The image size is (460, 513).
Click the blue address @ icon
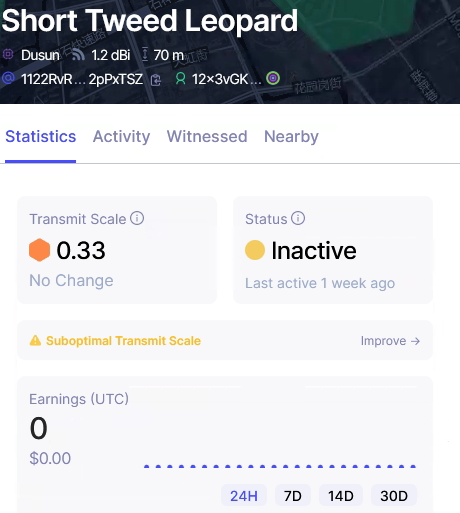[8, 78]
